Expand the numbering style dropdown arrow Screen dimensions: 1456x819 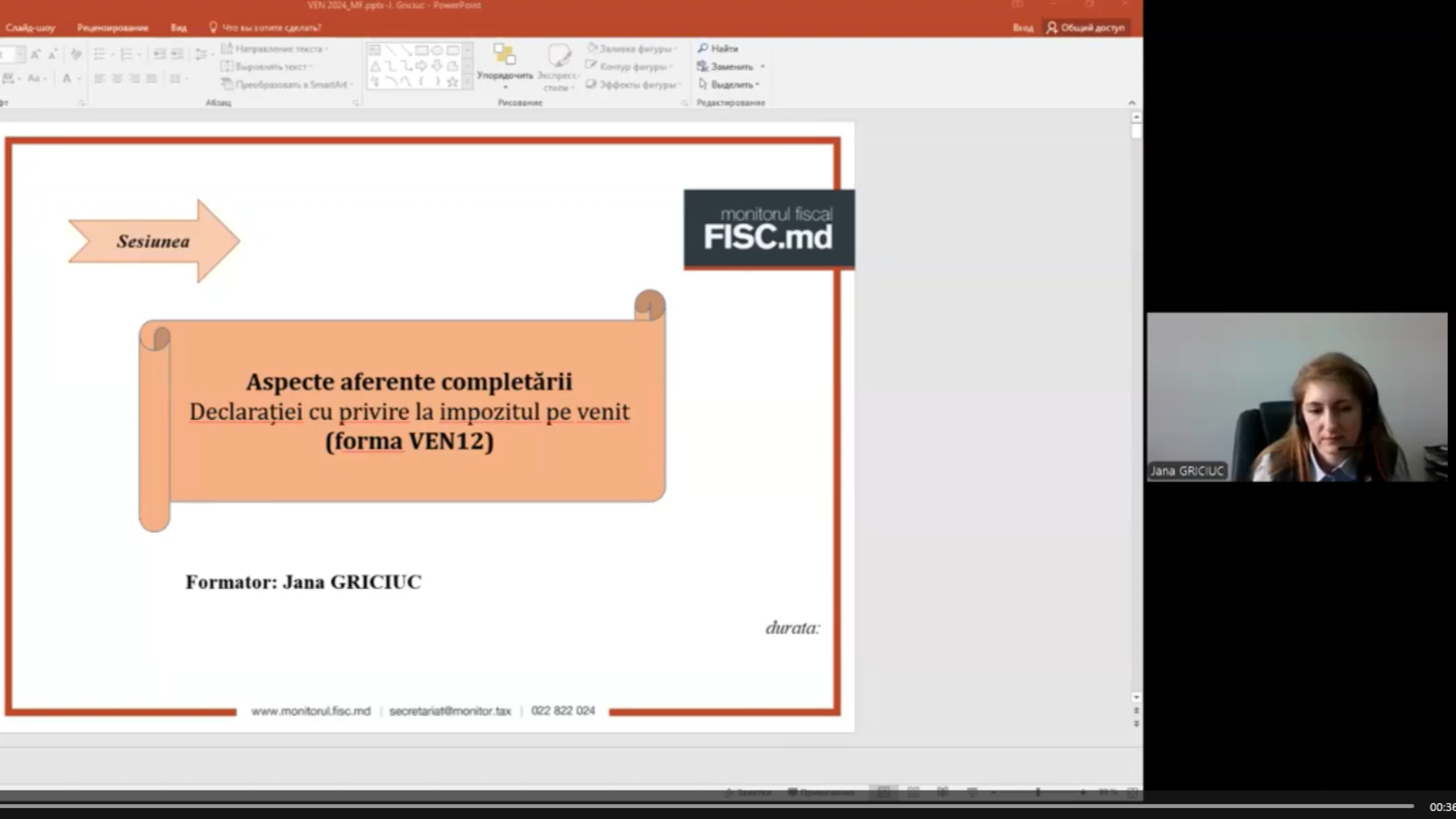pyautogui.click(x=139, y=55)
